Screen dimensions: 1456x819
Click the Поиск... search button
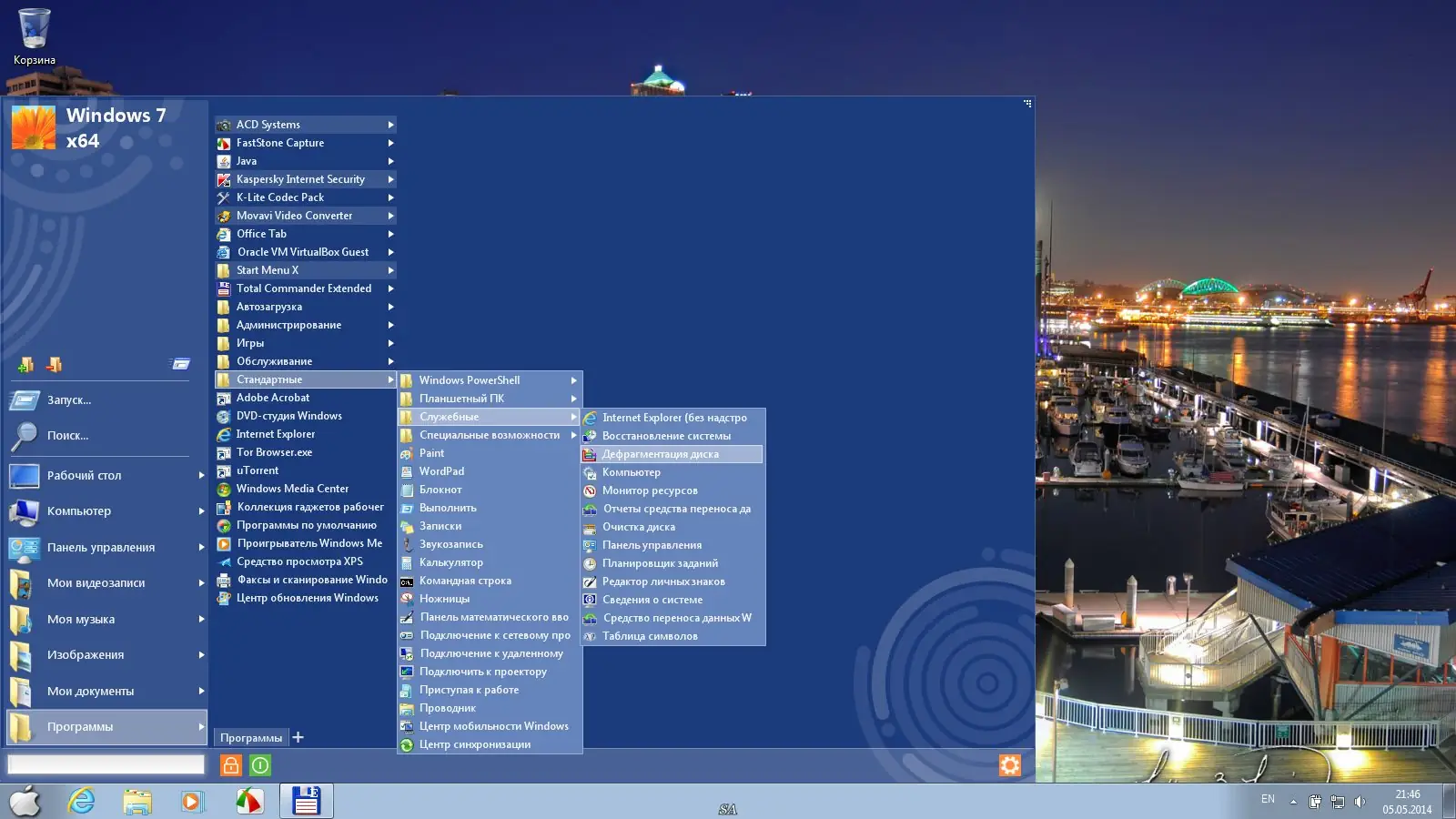(x=105, y=435)
